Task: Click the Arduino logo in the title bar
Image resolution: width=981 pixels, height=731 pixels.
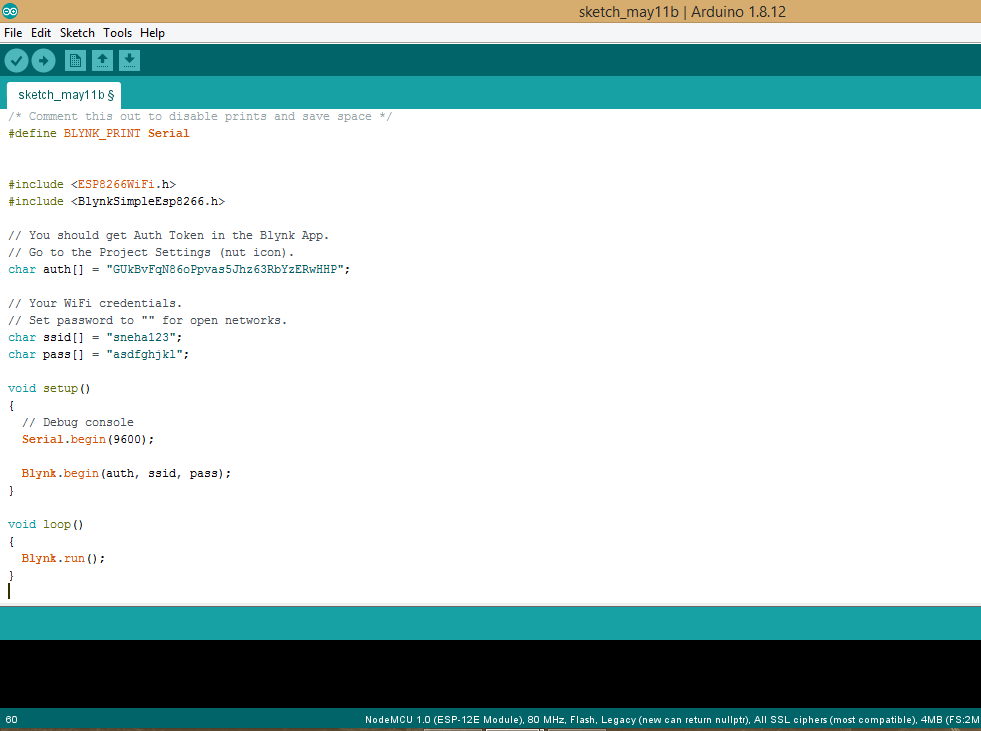Action: 10,11
